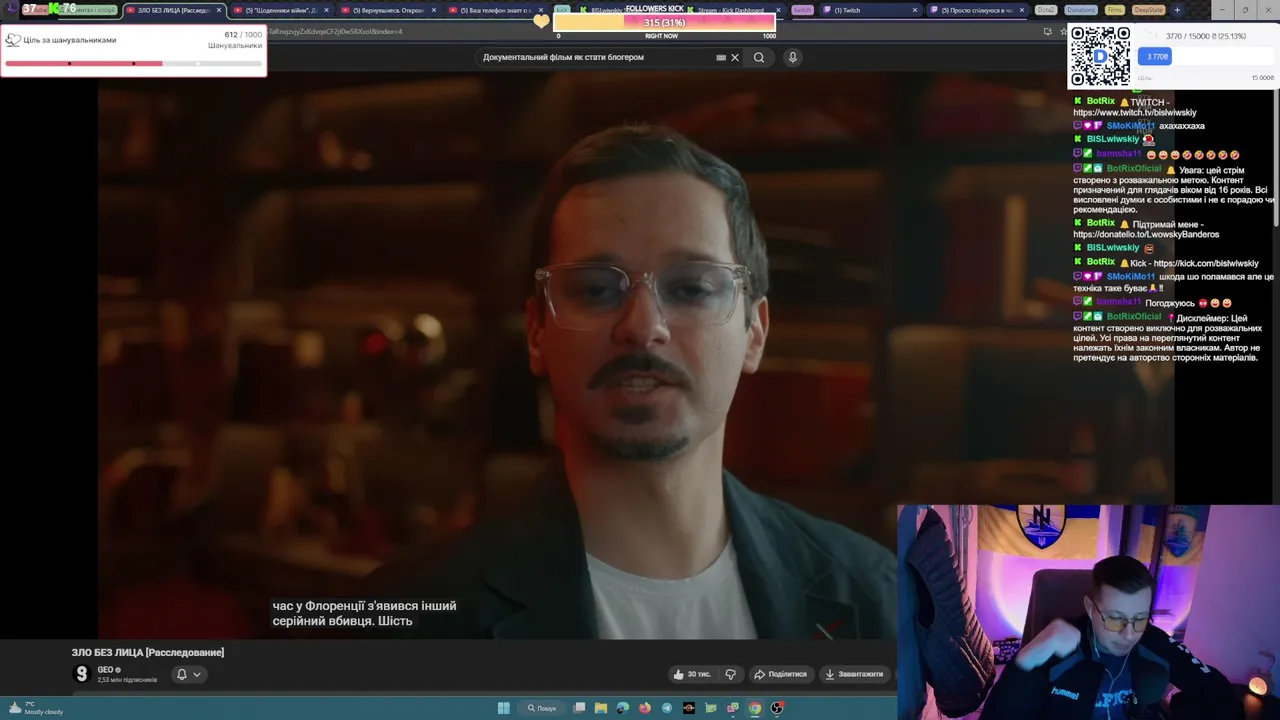Click the ЗЛО БЕЗ ЛИЦА video title
This screenshot has height=720, width=1280.
tap(148, 652)
